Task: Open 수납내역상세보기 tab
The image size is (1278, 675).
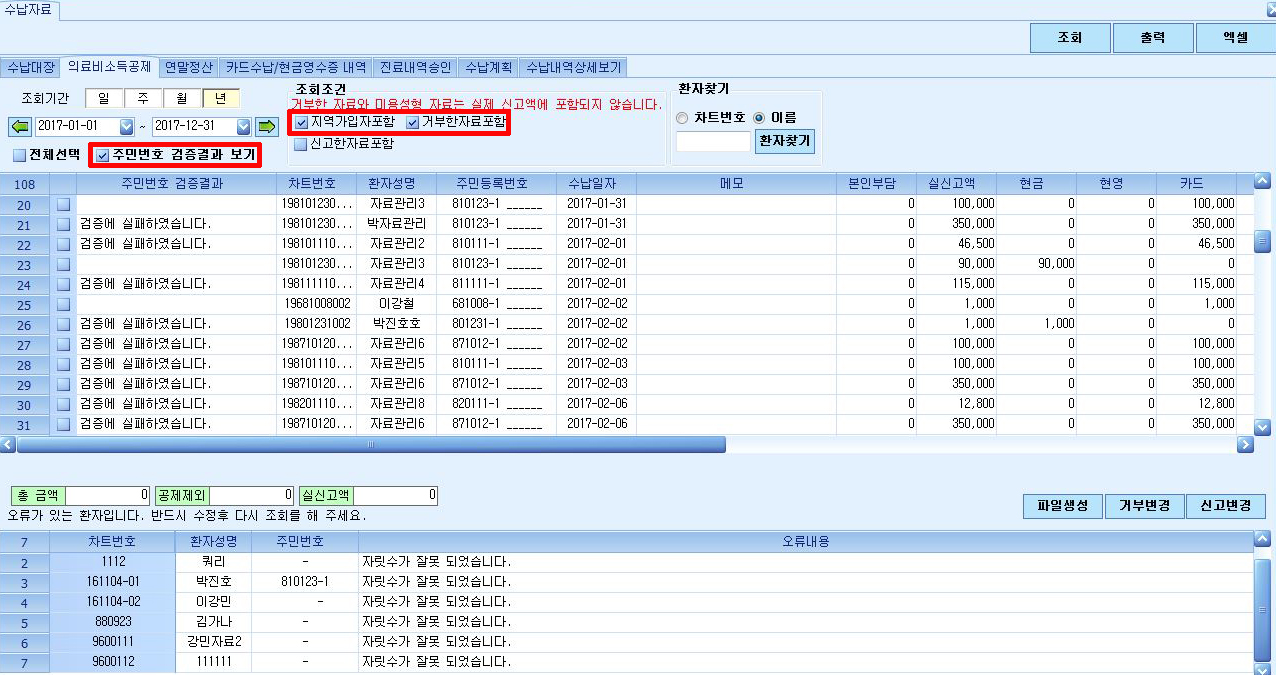Action: click(x=574, y=68)
